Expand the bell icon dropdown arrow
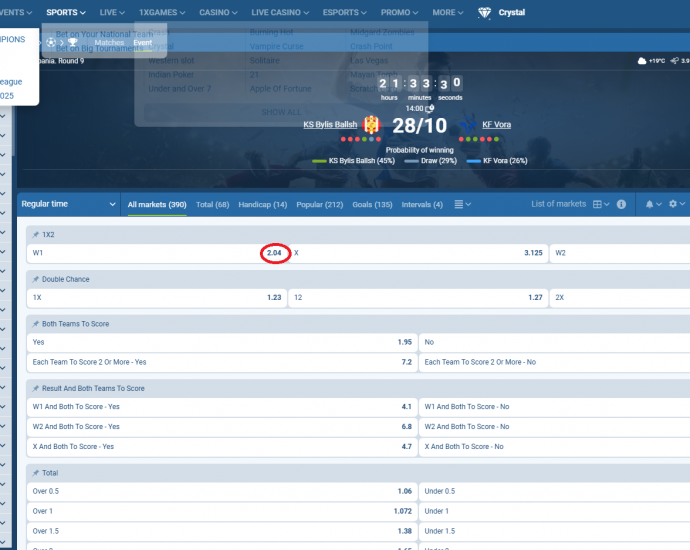This screenshot has height=550, width=690. [659, 204]
